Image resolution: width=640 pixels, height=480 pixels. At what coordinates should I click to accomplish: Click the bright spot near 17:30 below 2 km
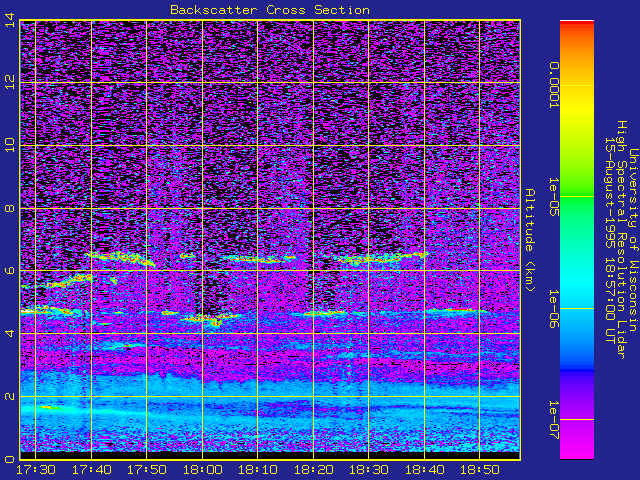[x=50, y=407]
